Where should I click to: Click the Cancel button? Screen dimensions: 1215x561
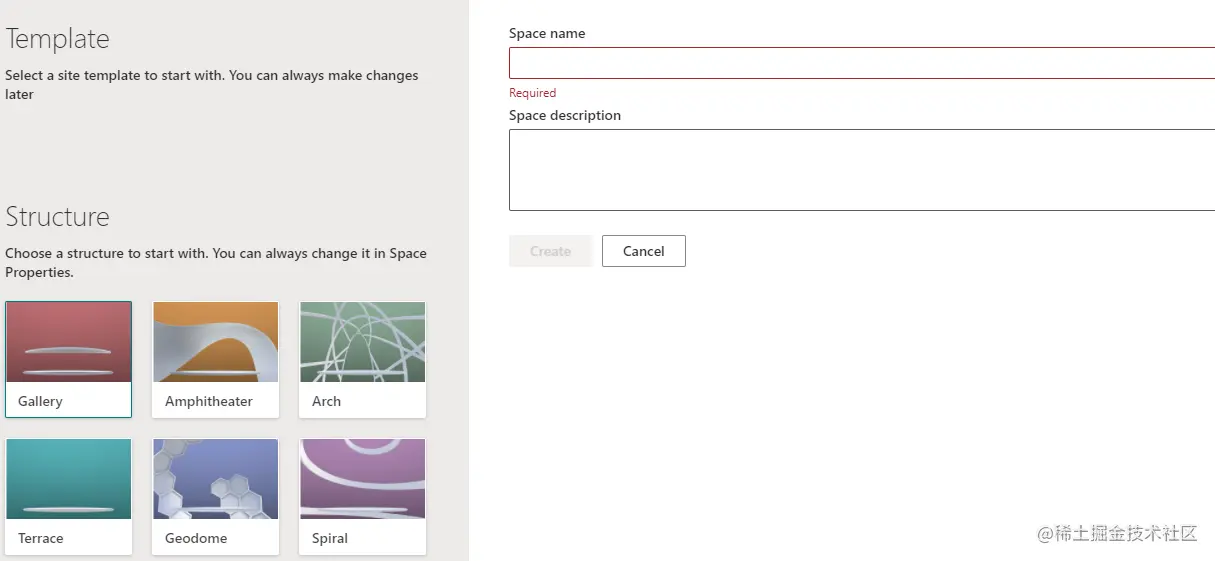643,251
